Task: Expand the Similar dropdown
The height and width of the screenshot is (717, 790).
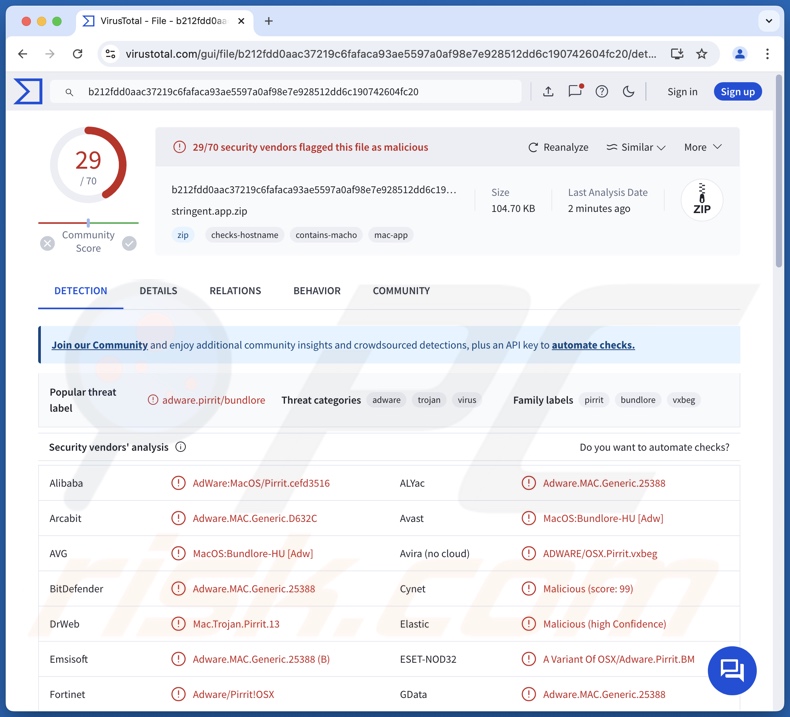Action: 636,147
